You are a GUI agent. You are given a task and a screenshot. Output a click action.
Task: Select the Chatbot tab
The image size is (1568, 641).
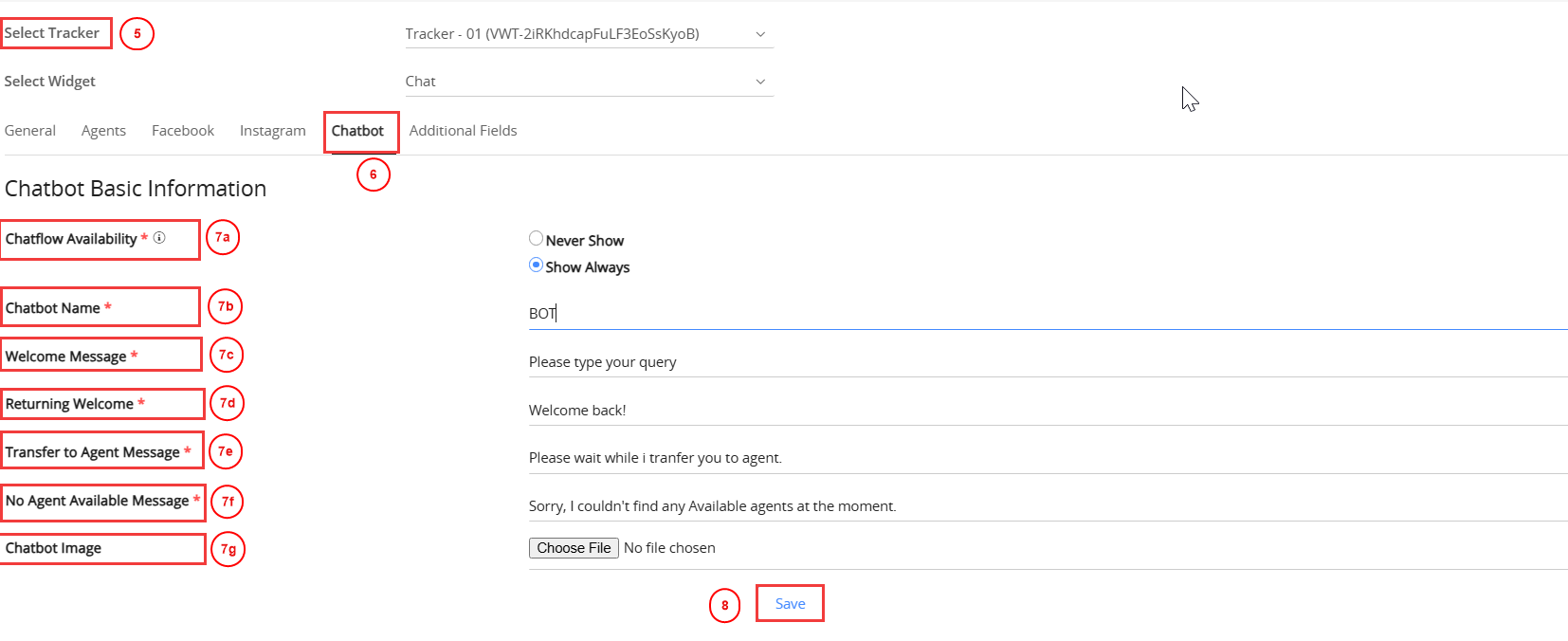pos(357,131)
